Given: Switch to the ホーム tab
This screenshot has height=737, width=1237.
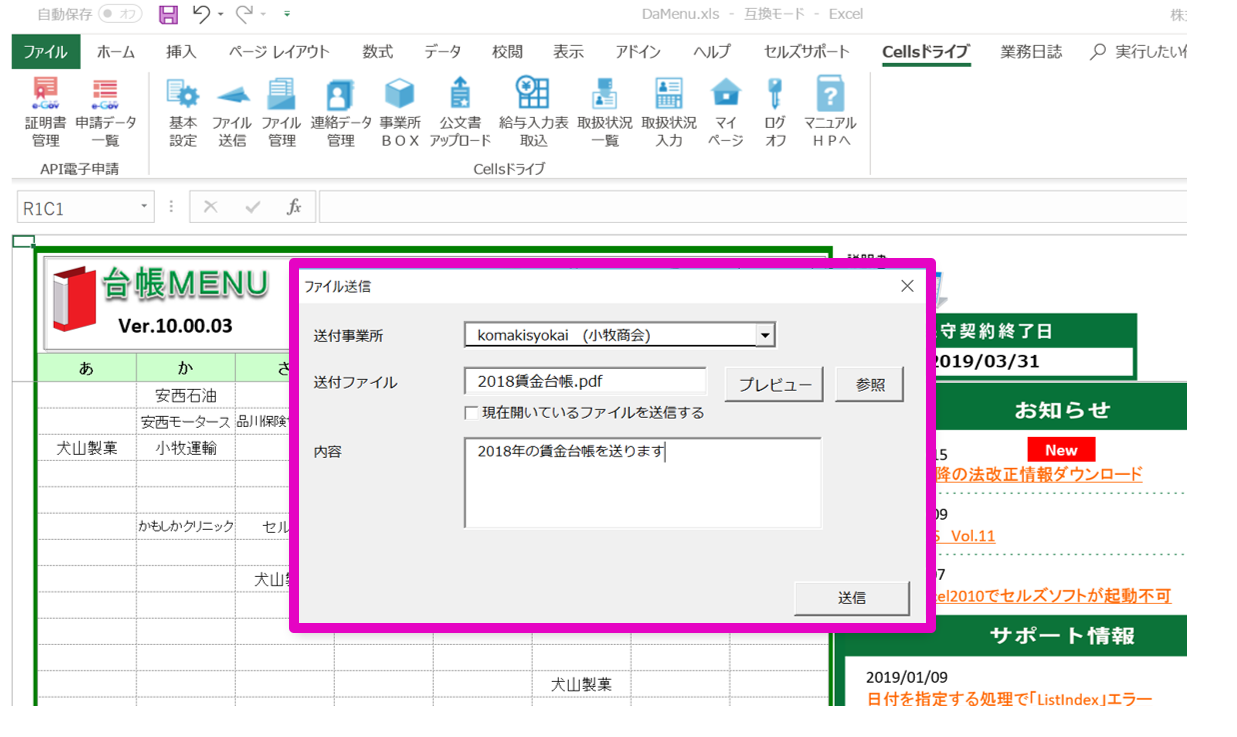Looking at the screenshot, I should coord(116,52).
